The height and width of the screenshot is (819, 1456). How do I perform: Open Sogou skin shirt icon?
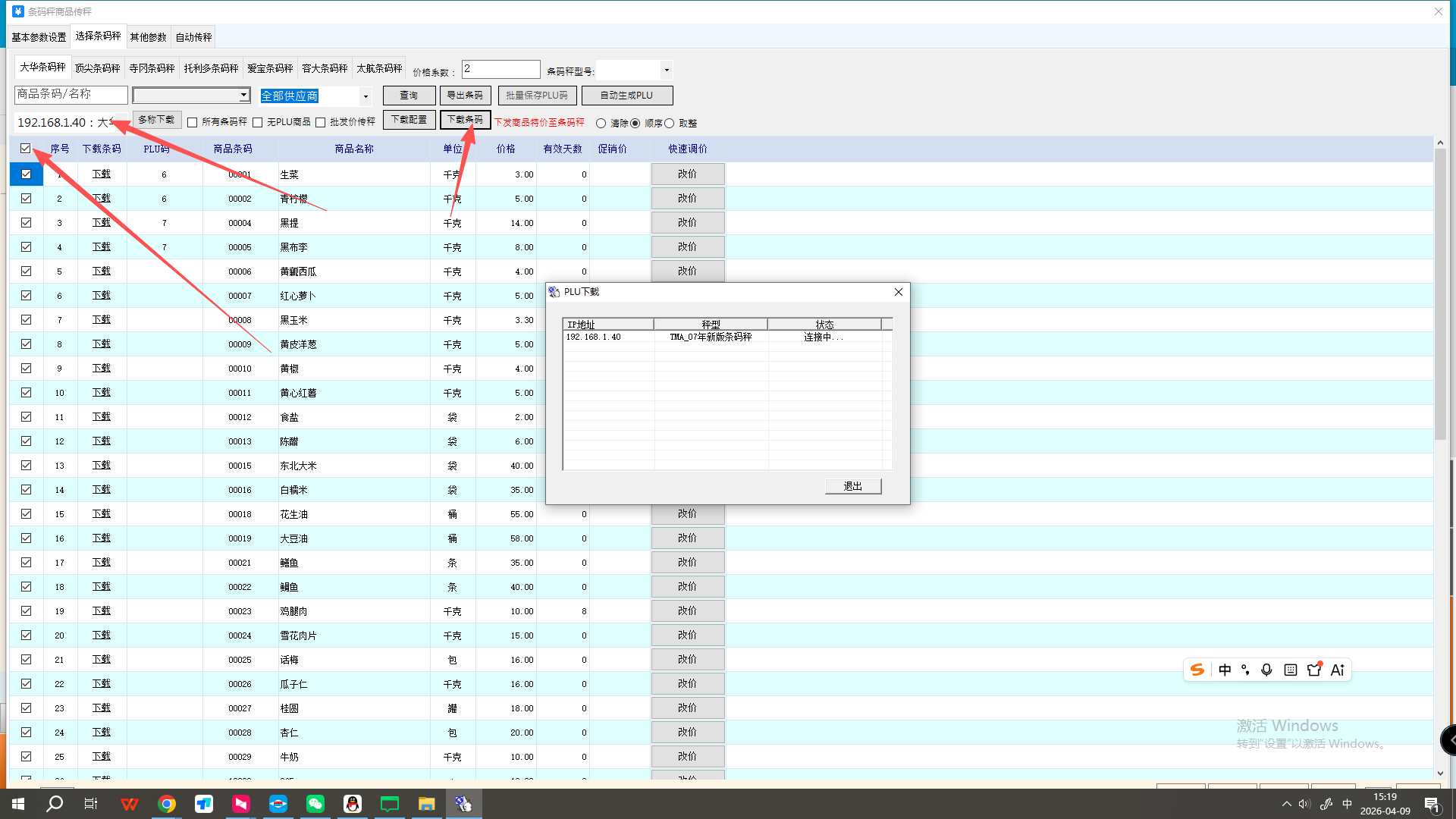(1314, 670)
